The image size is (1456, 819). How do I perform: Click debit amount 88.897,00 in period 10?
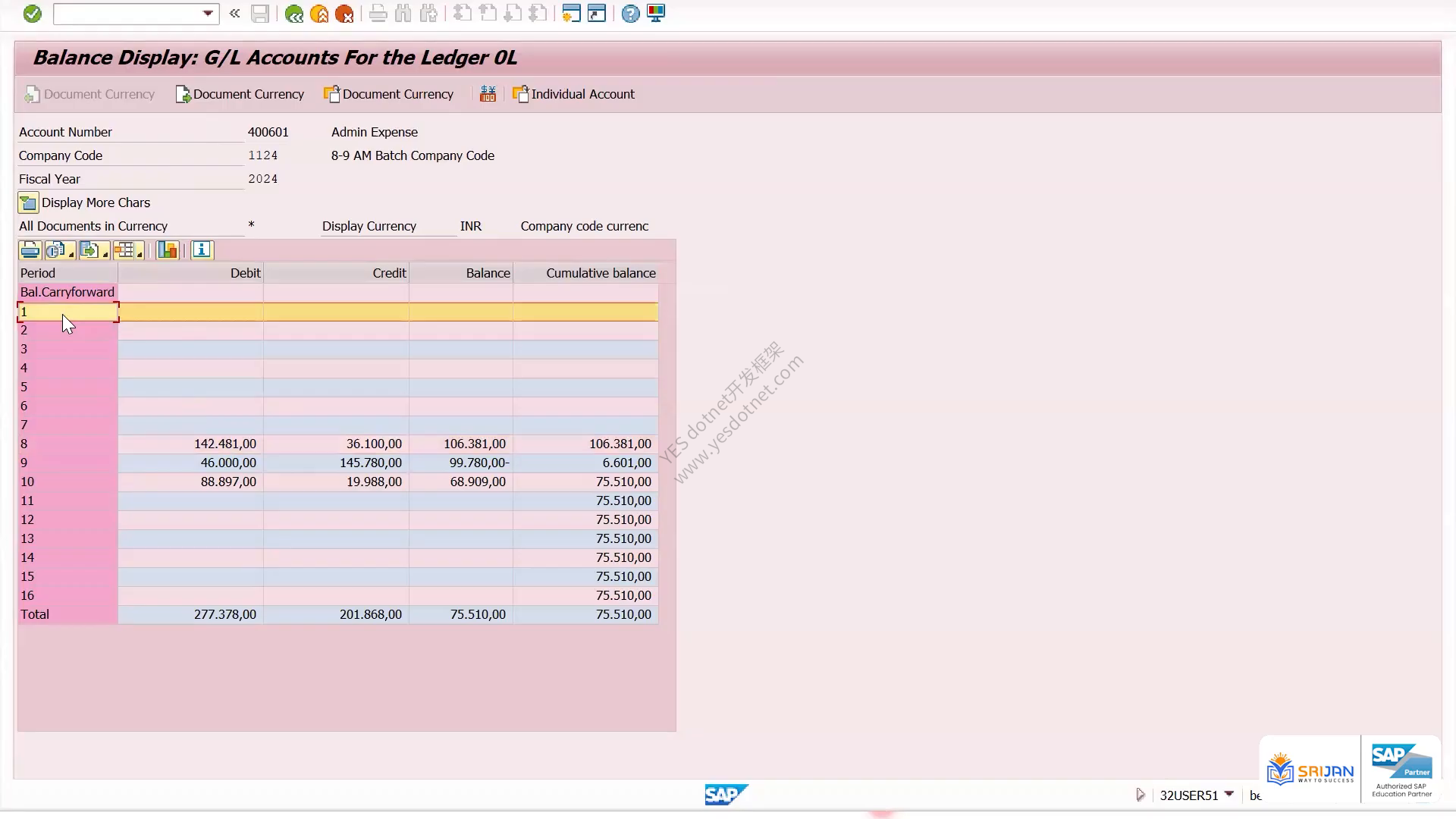(228, 482)
